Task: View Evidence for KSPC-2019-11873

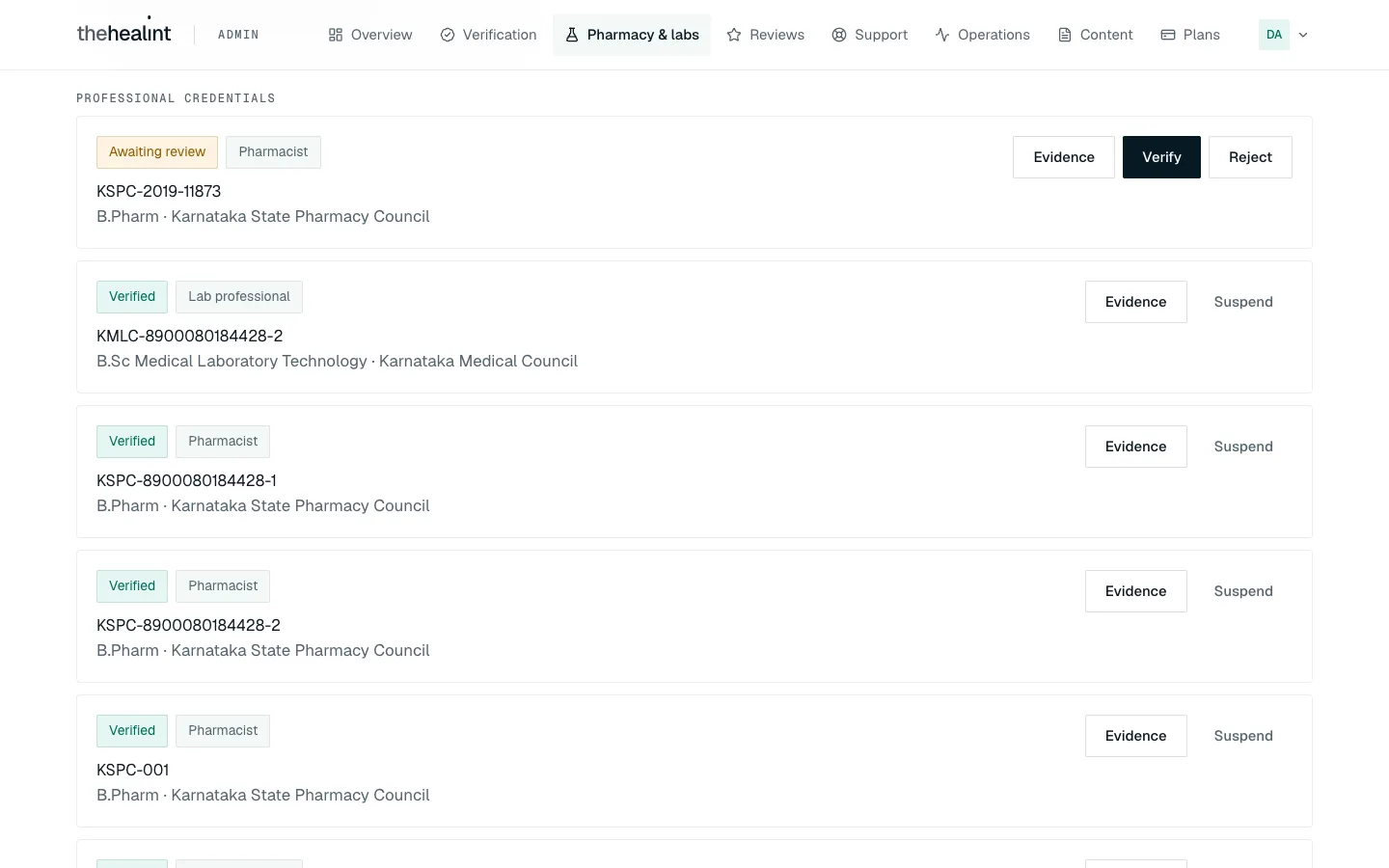Action: pyautogui.click(x=1064, y=157)
